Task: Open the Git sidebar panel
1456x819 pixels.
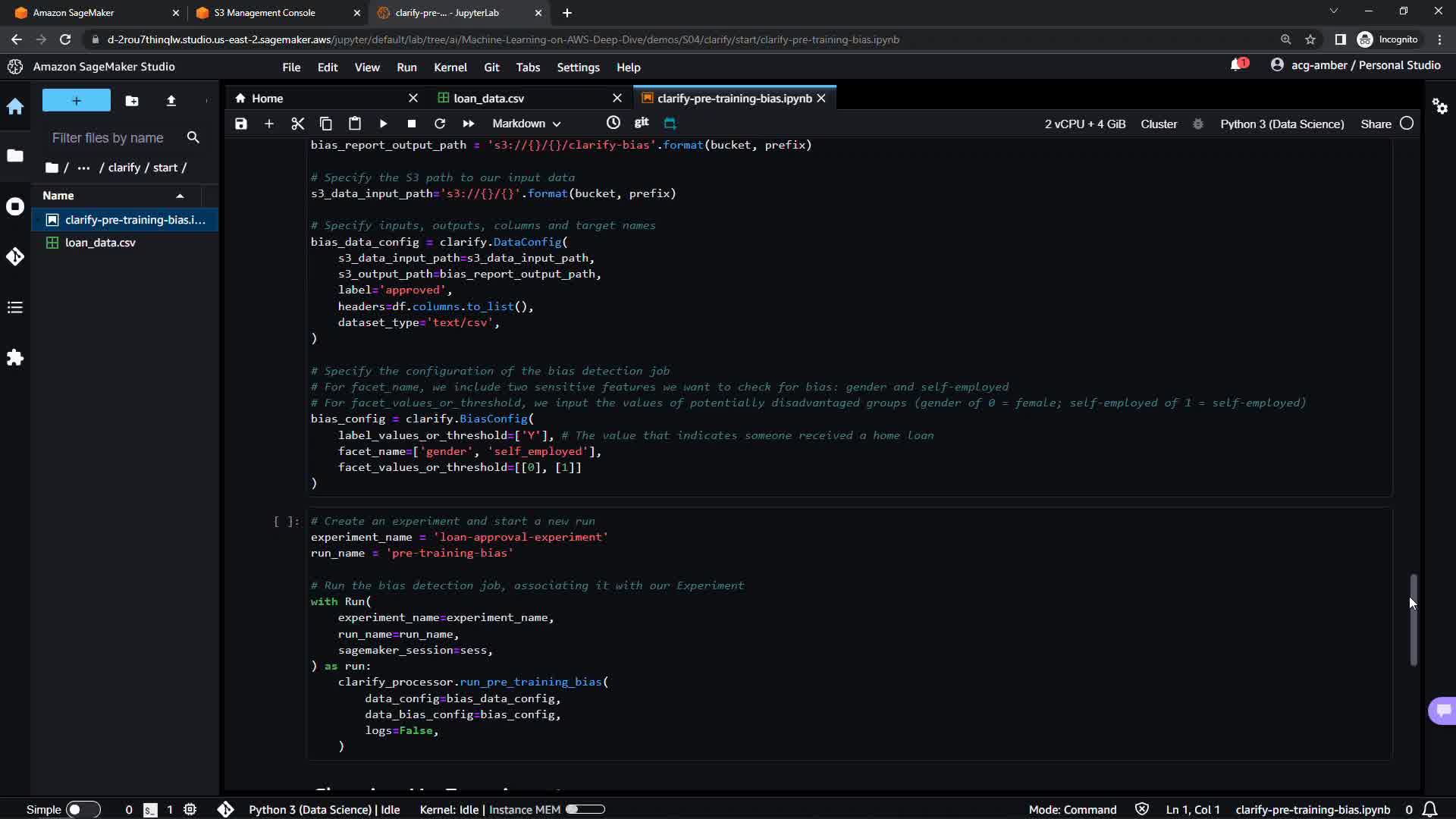Action: 15,257
